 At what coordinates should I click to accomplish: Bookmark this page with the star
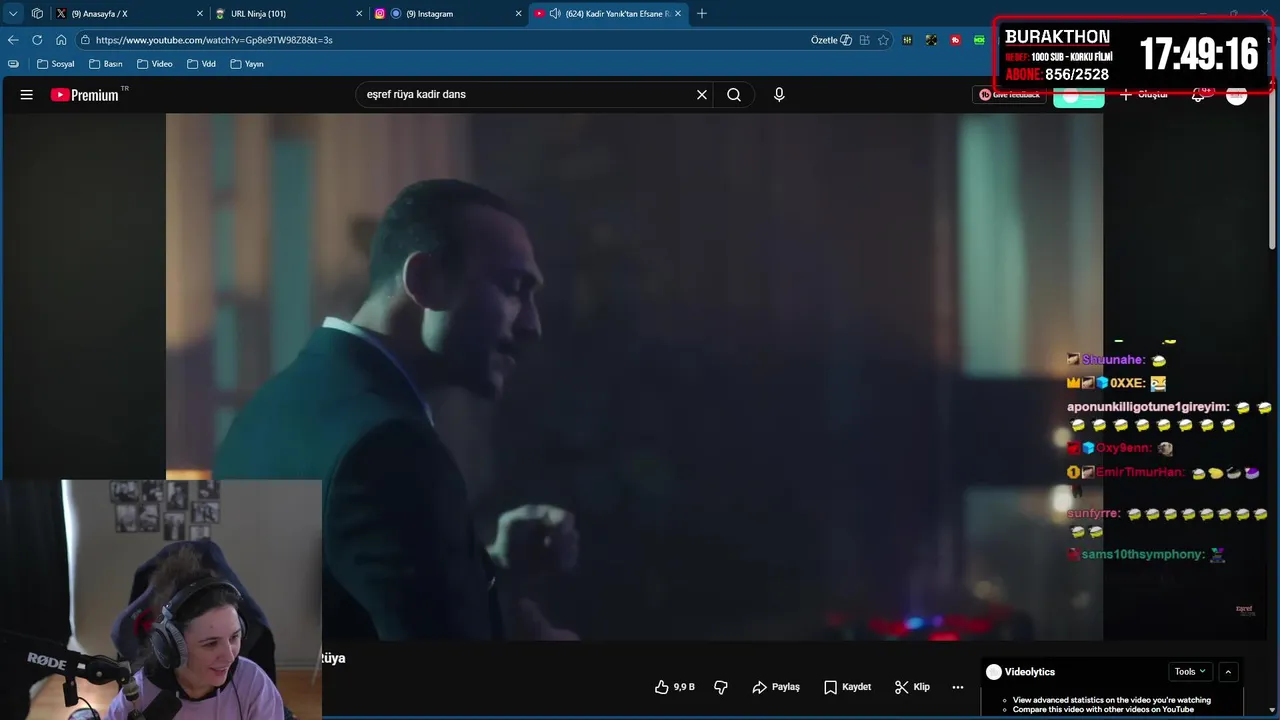coord(883,40)
